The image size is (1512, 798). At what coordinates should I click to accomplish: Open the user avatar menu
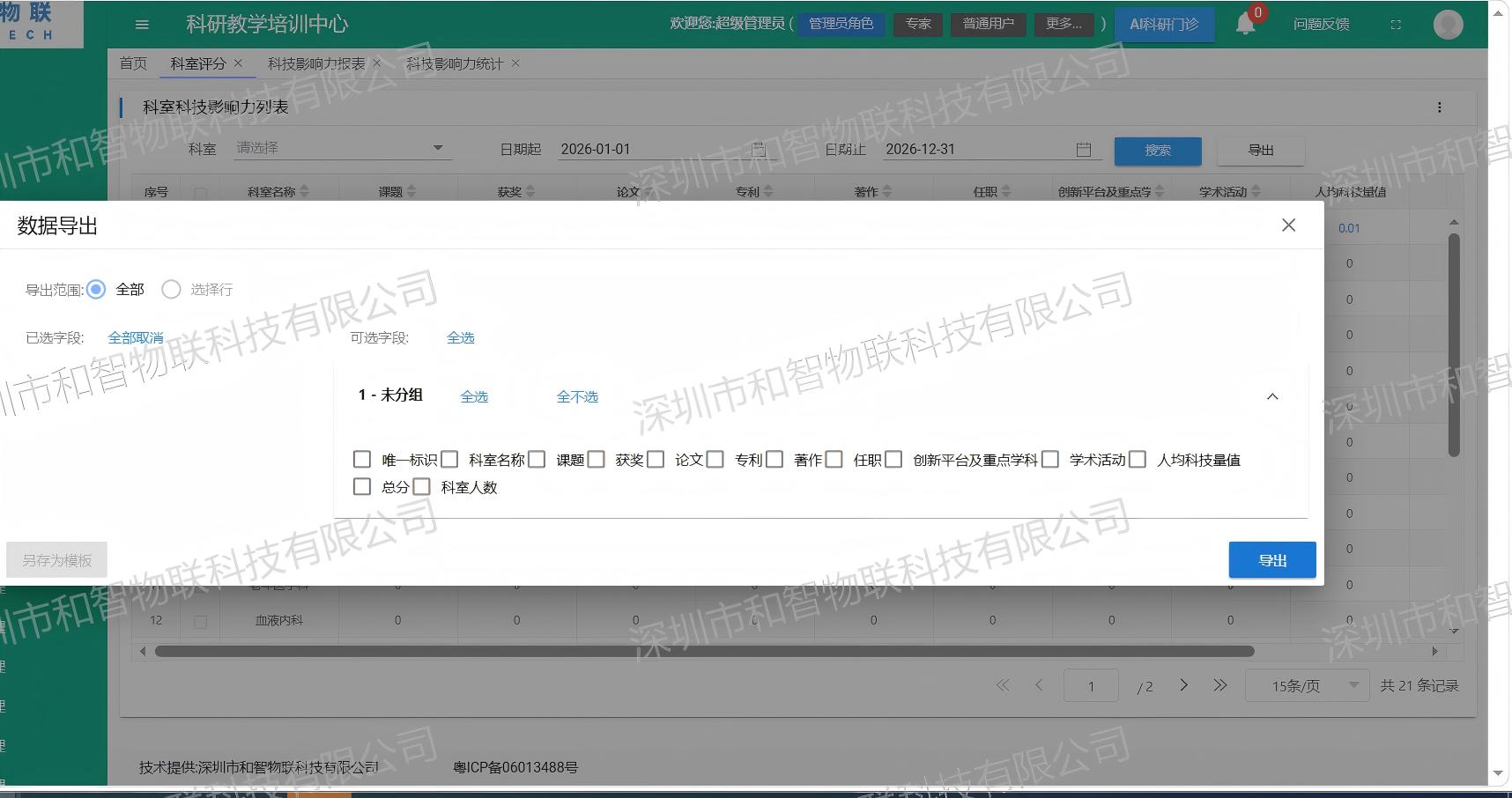pos(1448,25)
